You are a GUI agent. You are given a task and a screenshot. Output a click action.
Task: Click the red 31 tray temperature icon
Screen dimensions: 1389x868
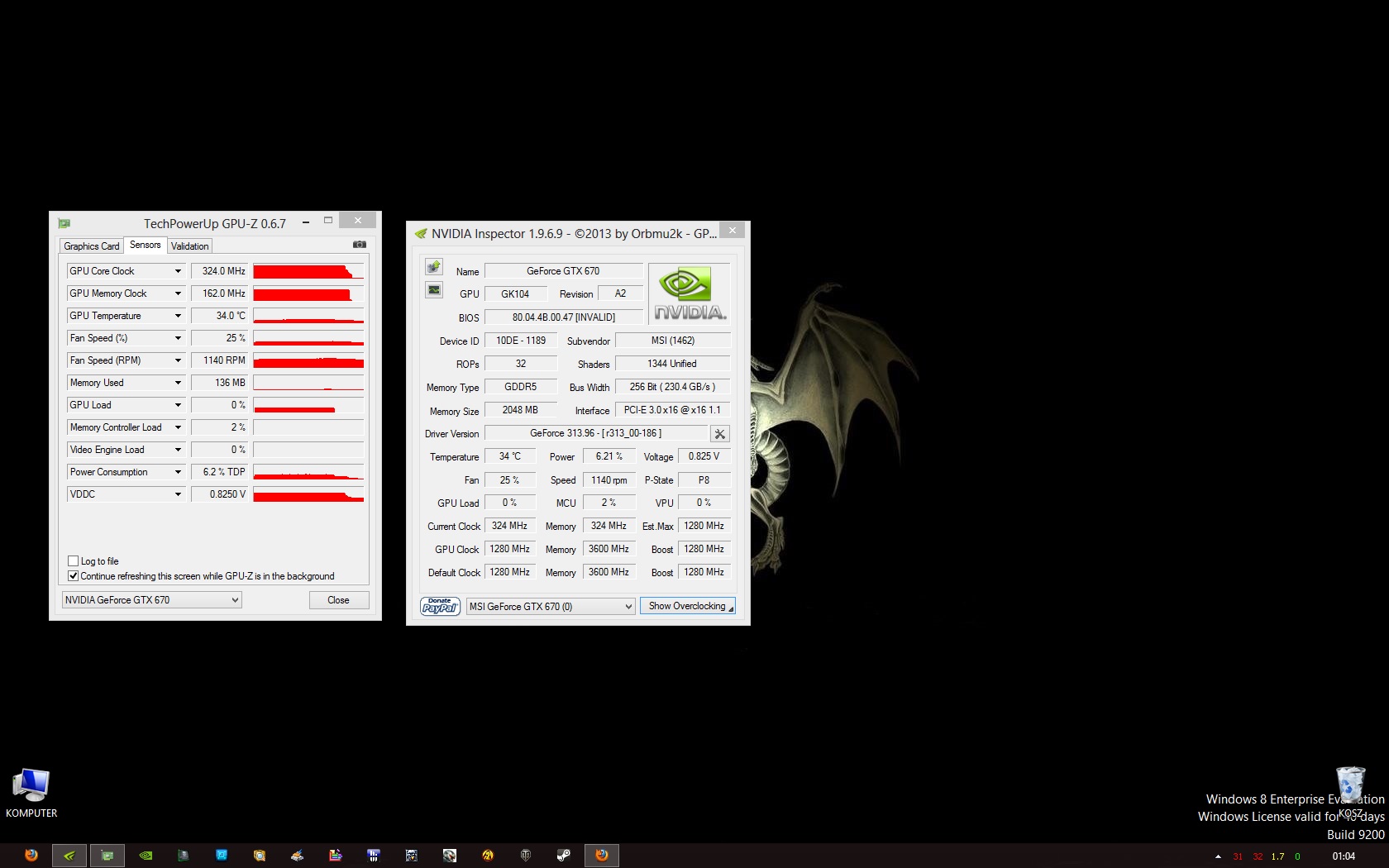(1238, 856)
